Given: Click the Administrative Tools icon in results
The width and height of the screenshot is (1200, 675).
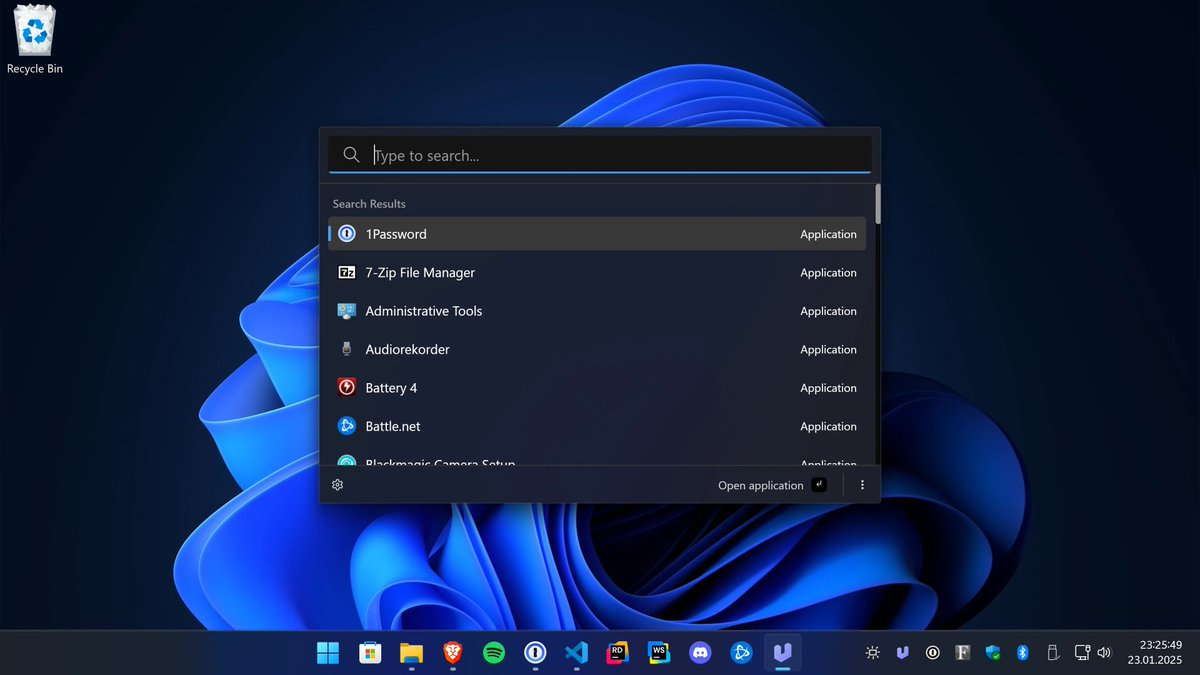Looking at the screenshot, I should [347, 311].
